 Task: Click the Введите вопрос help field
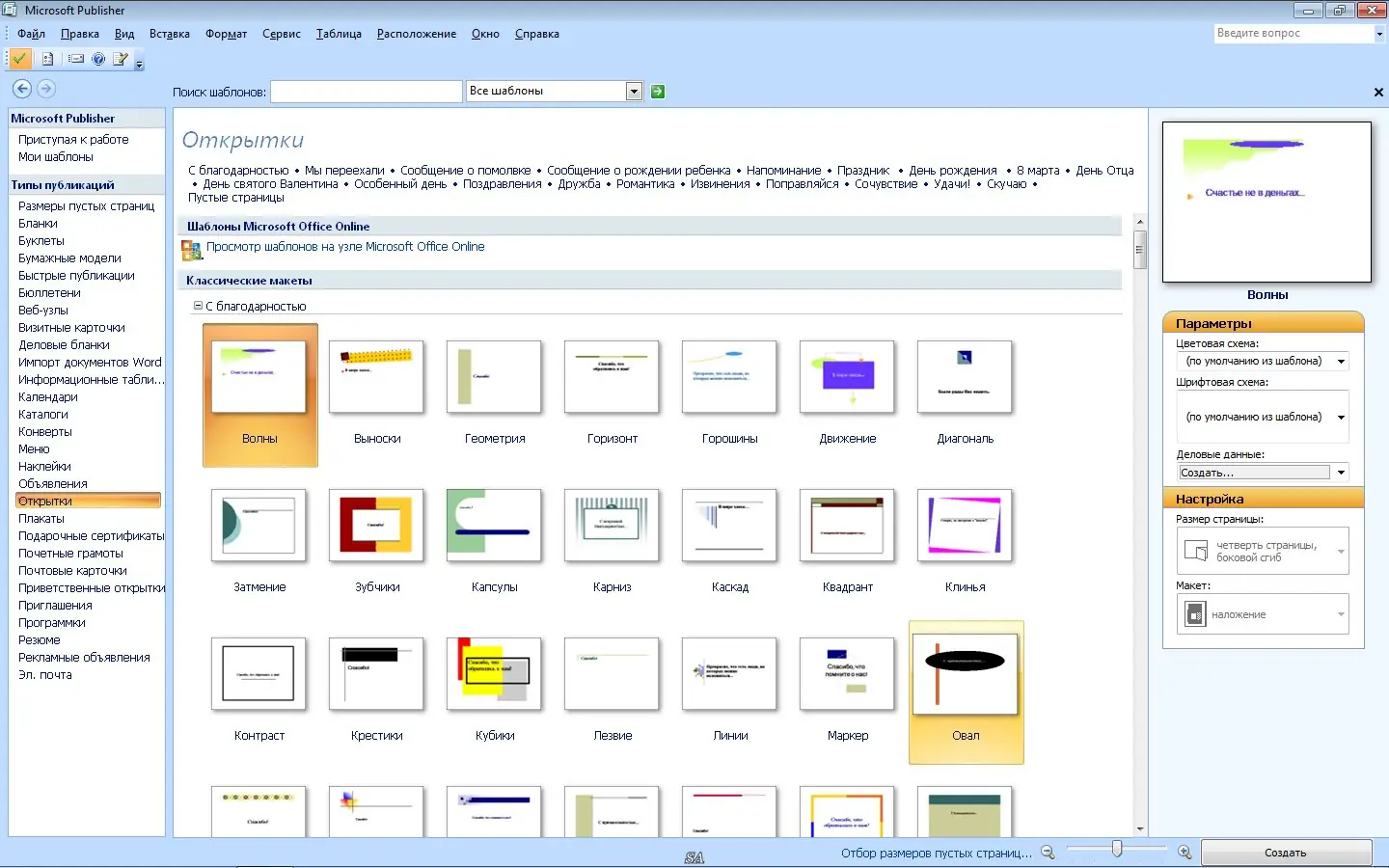(1294, 34)
